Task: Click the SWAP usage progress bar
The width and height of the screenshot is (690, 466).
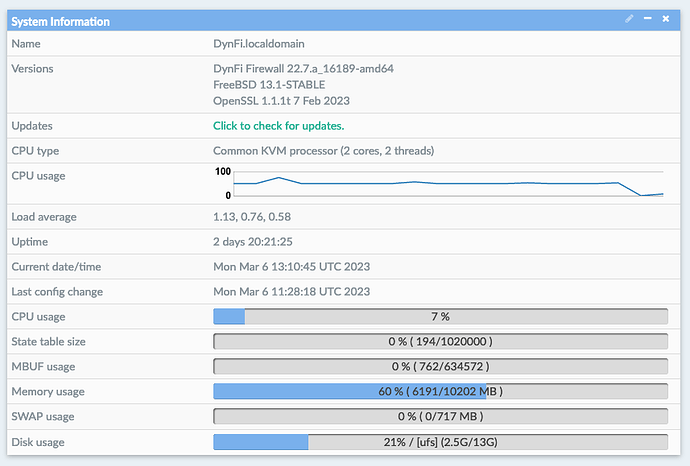Action: (x=440, y=416)
